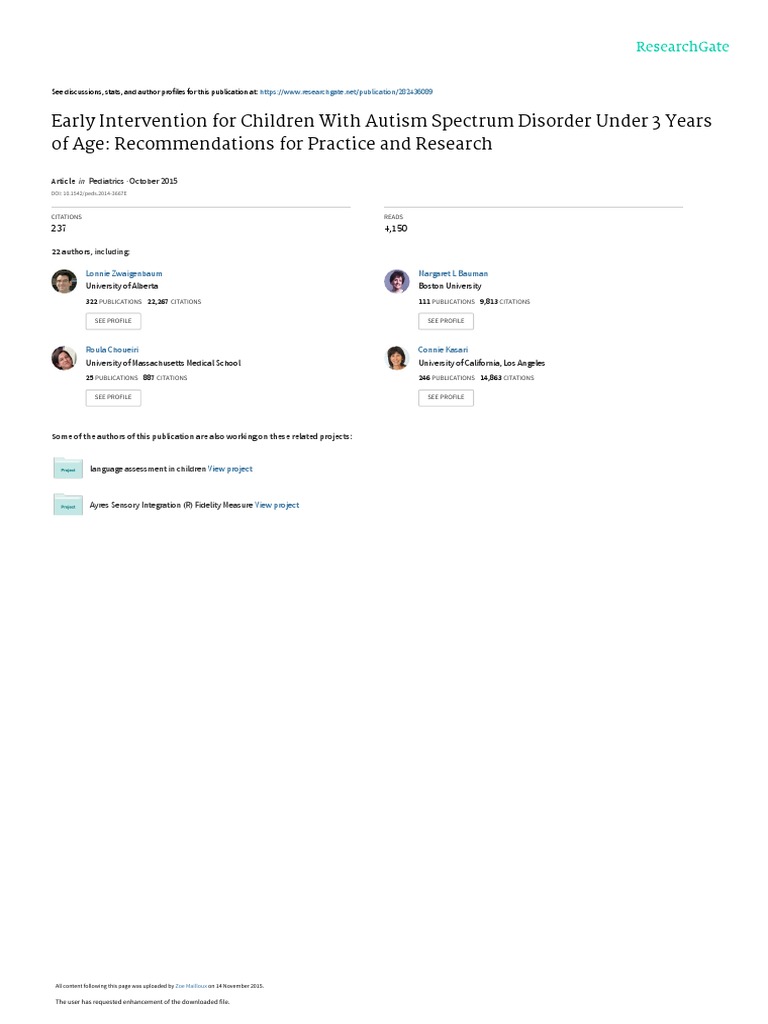Image resolution: width=768 pixels, height=1024 pixels.
Task: Open Roula Choueiri author name link
Action: point(108,351)
